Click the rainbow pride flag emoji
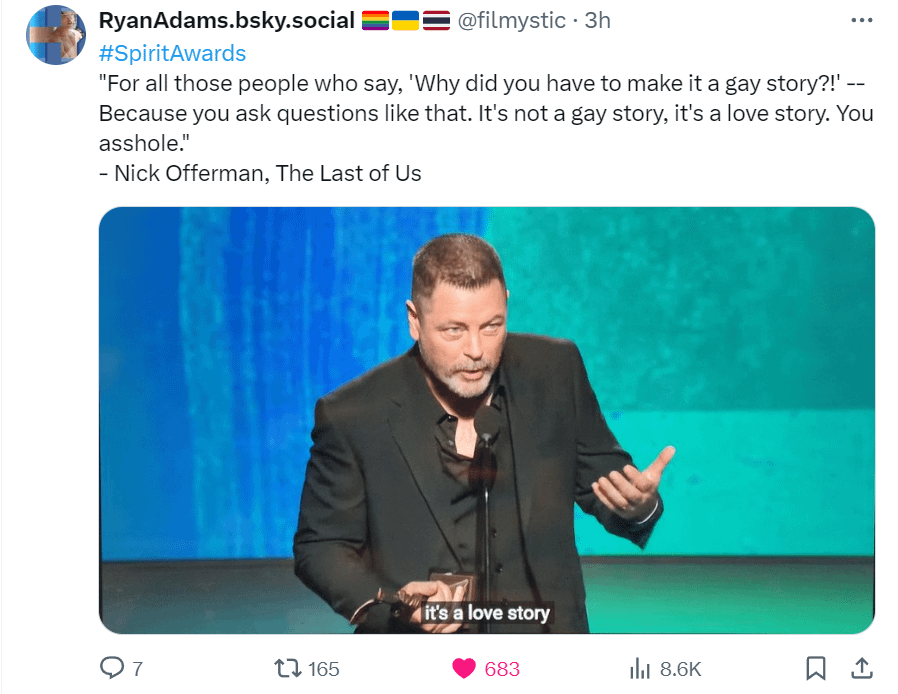The width and height of the screenshot is (898, 694). (374, 21)
